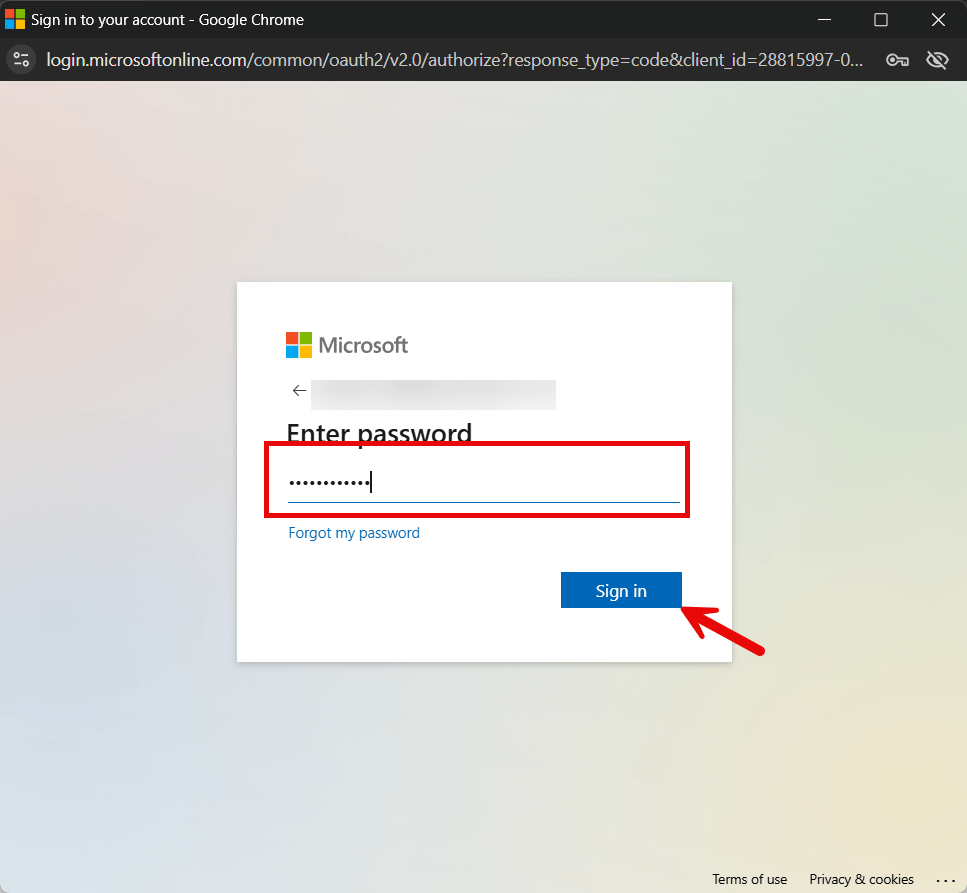Open the Forgot my password link
Screen dimensions: 967x893
click(354, 533)
